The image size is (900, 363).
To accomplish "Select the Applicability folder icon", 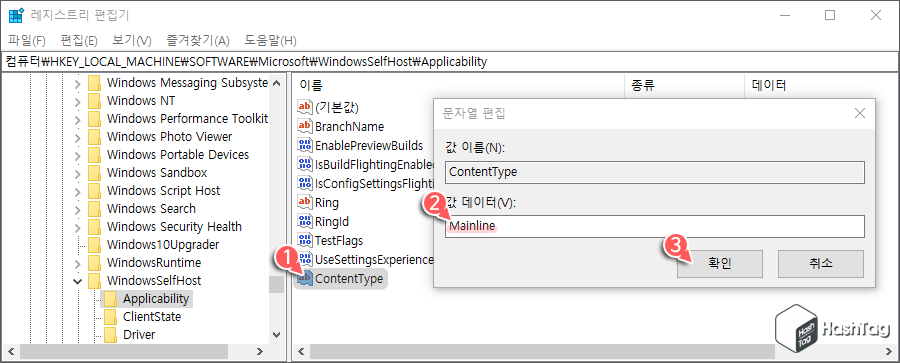I will coord(111,299).
